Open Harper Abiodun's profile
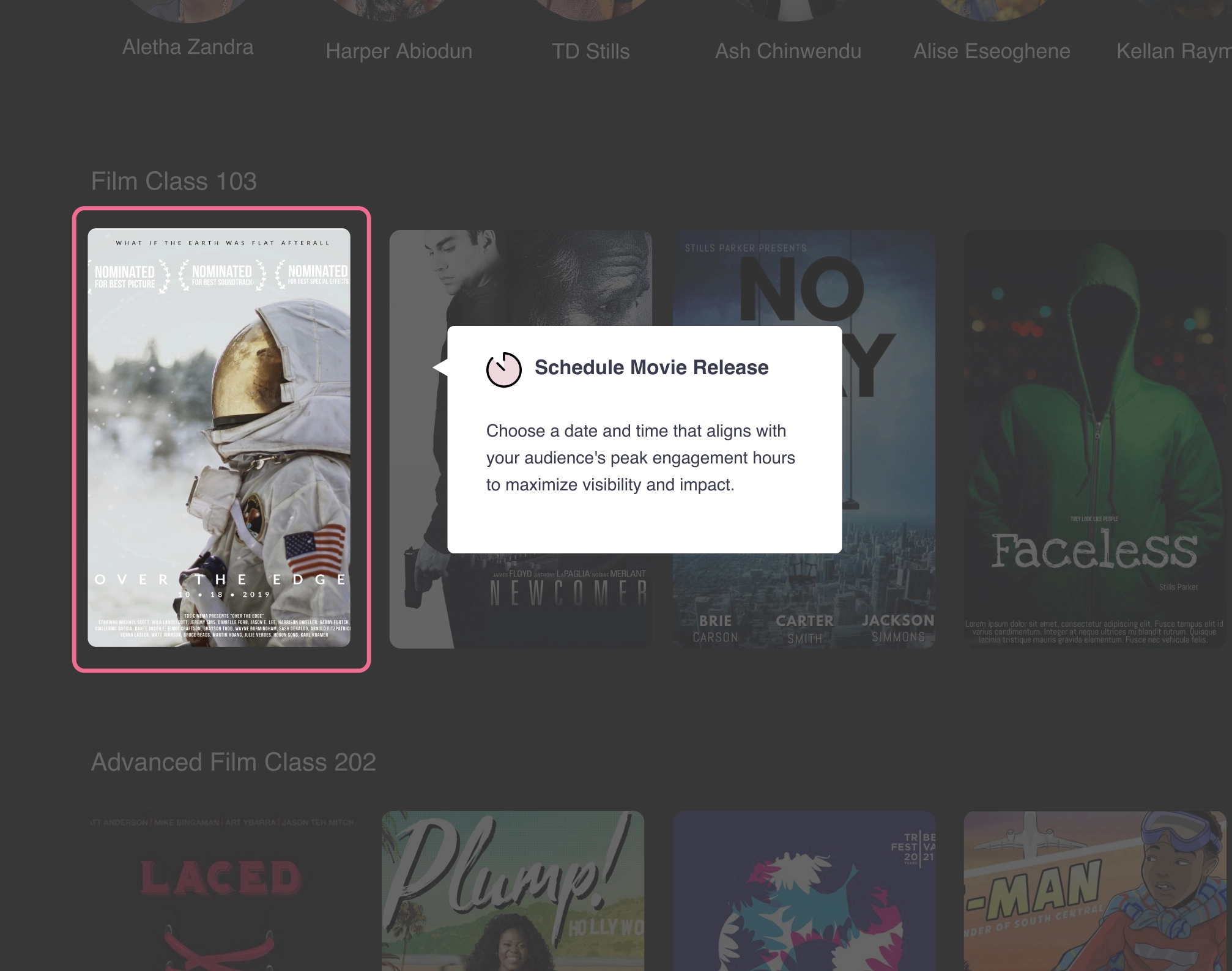 click(x=399, y=51)
